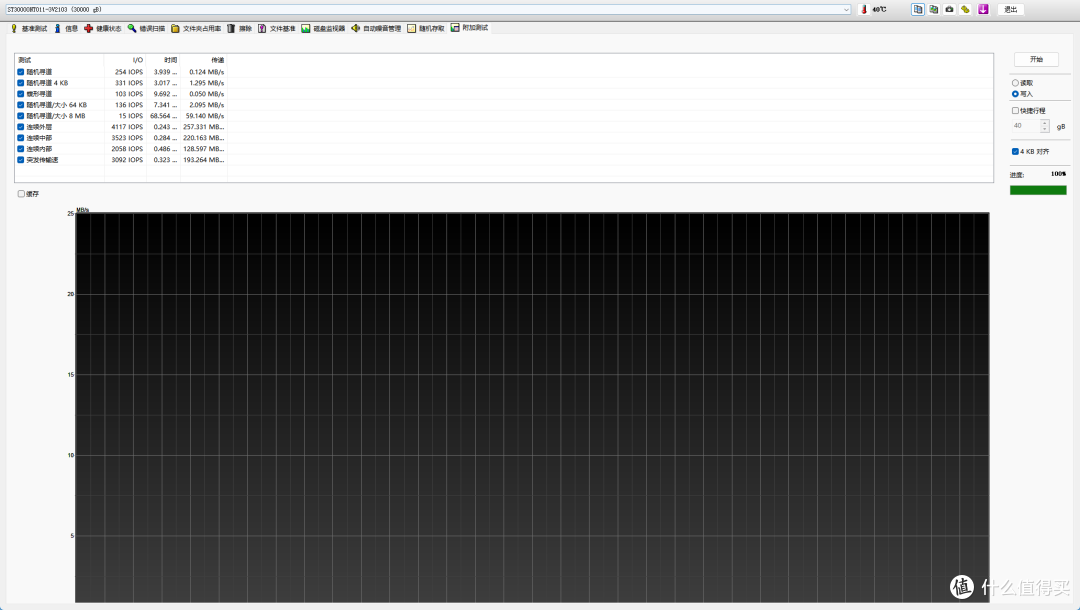This screenshot has width=1080, height=610.
Task: Toggle the 随机寻道/大小 64 KB checkbox
Action: point(21,105)
